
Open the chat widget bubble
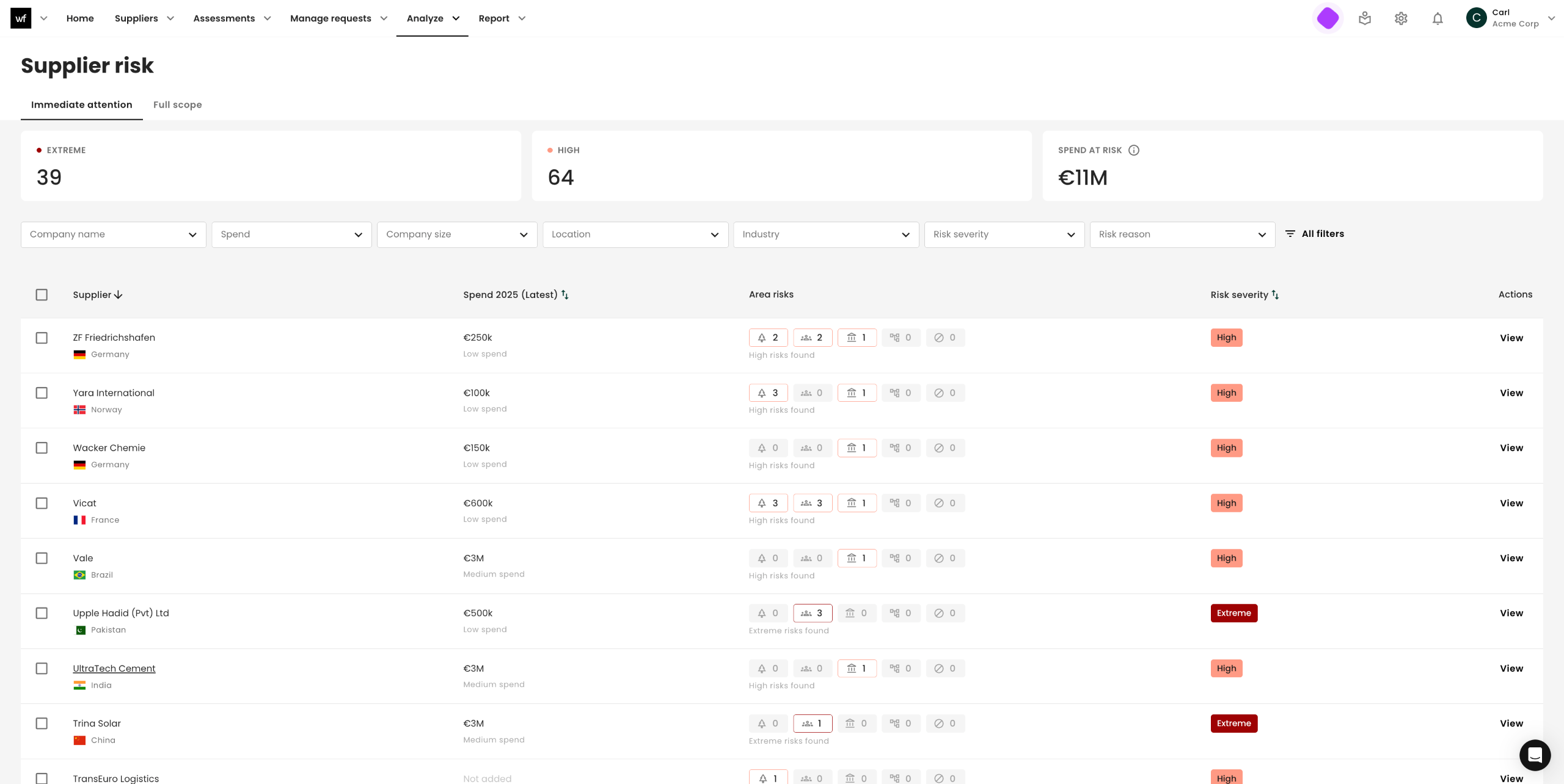(x=1535, y=755)
